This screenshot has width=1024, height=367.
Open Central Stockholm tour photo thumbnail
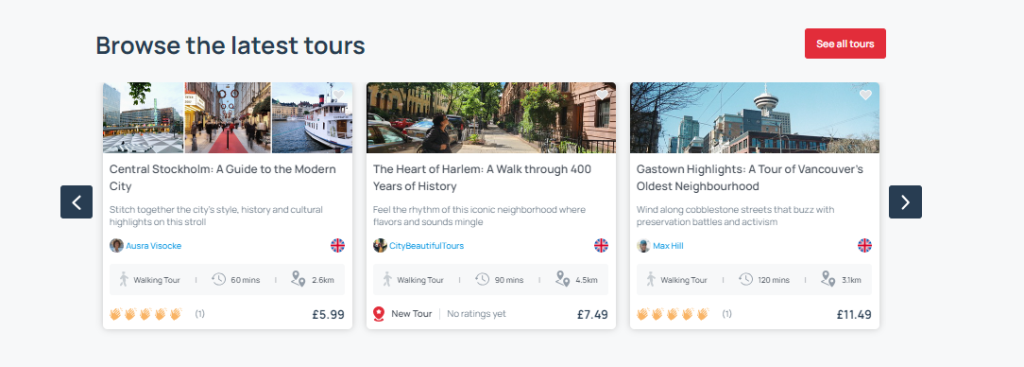point(227,118)
